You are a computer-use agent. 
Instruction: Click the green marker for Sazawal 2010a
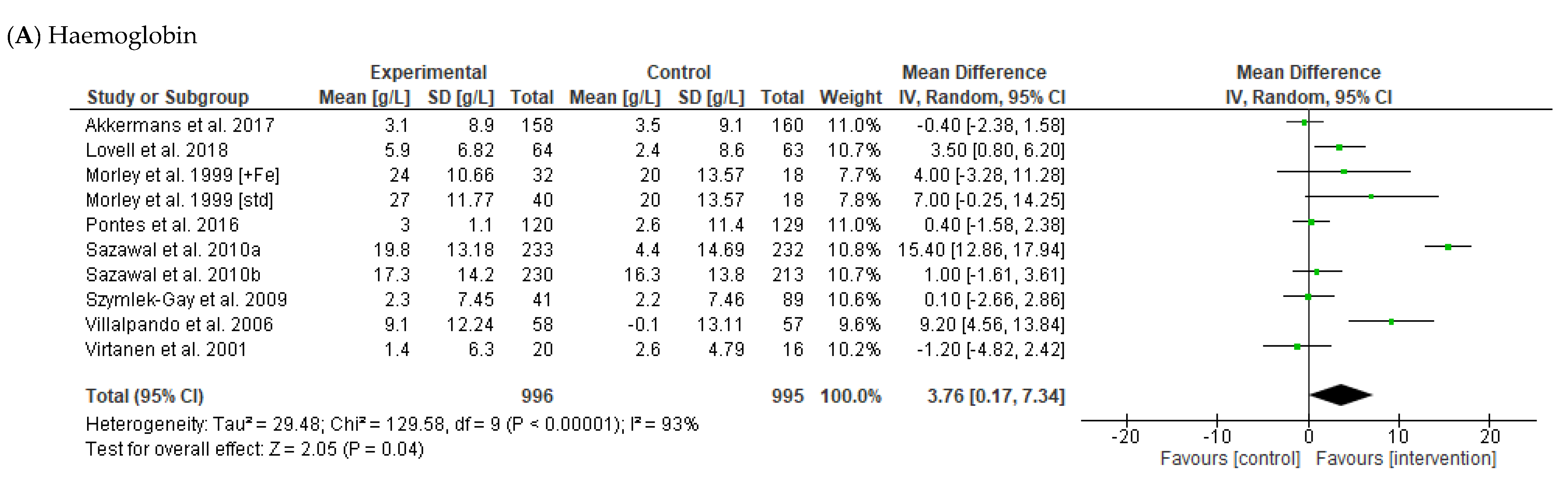point(1448,247)
